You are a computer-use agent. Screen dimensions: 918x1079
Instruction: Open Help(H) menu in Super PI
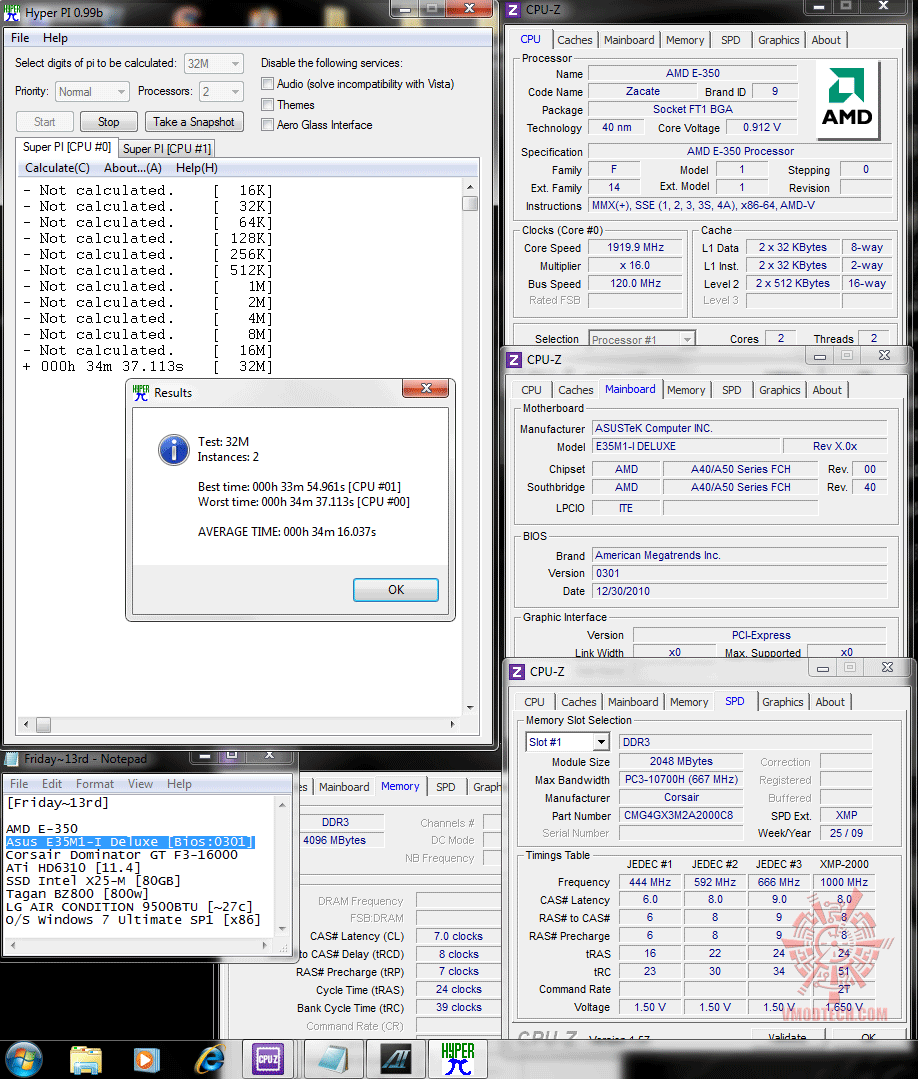tap(197, 168)
